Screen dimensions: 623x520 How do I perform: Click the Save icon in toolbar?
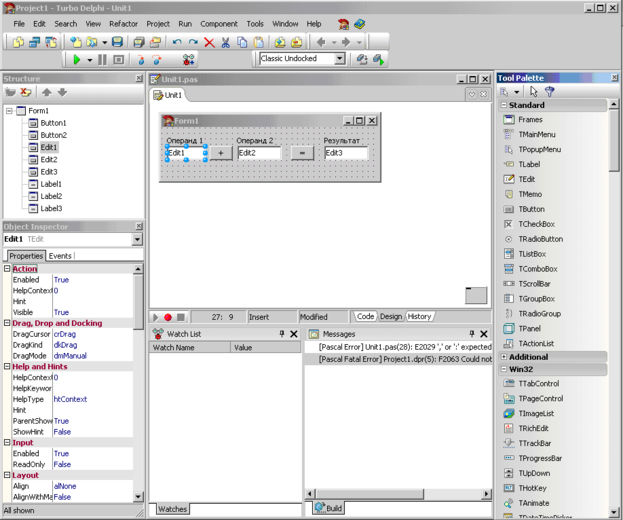[x=117, y=43]
